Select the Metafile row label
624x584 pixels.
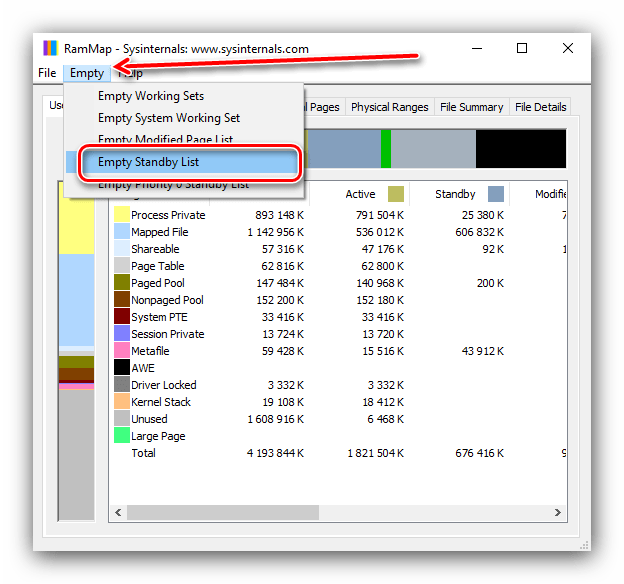(150, 351)
